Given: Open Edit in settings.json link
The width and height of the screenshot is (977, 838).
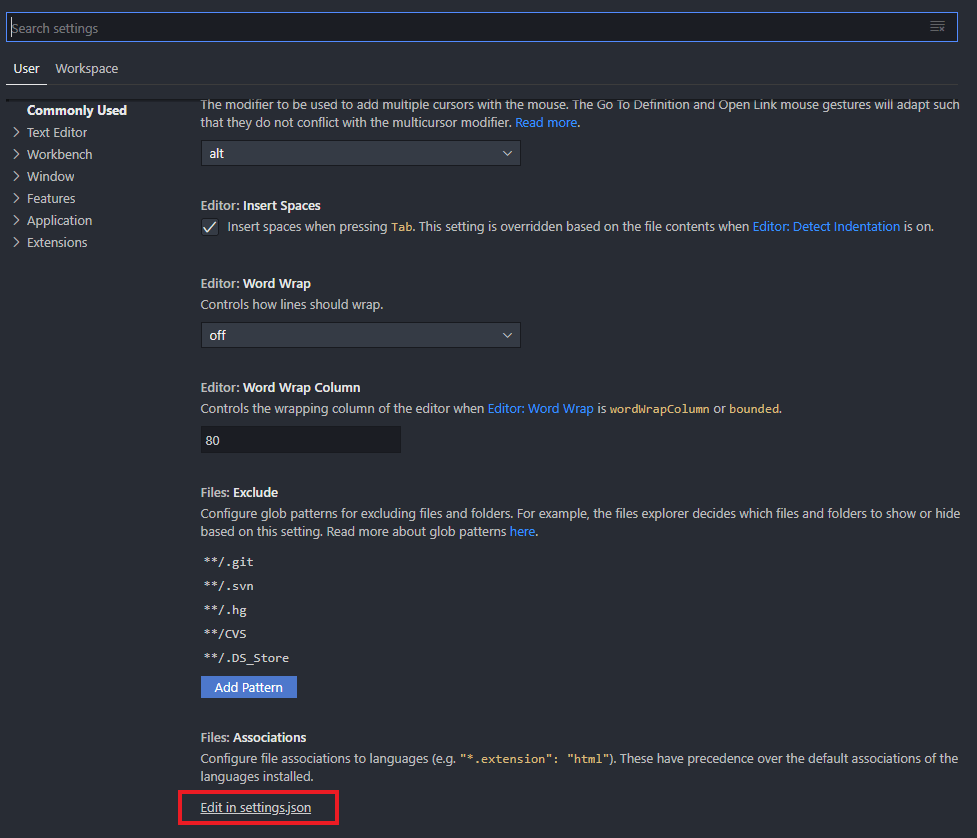Looking at the screenshot, I should [x=255, y=807].
